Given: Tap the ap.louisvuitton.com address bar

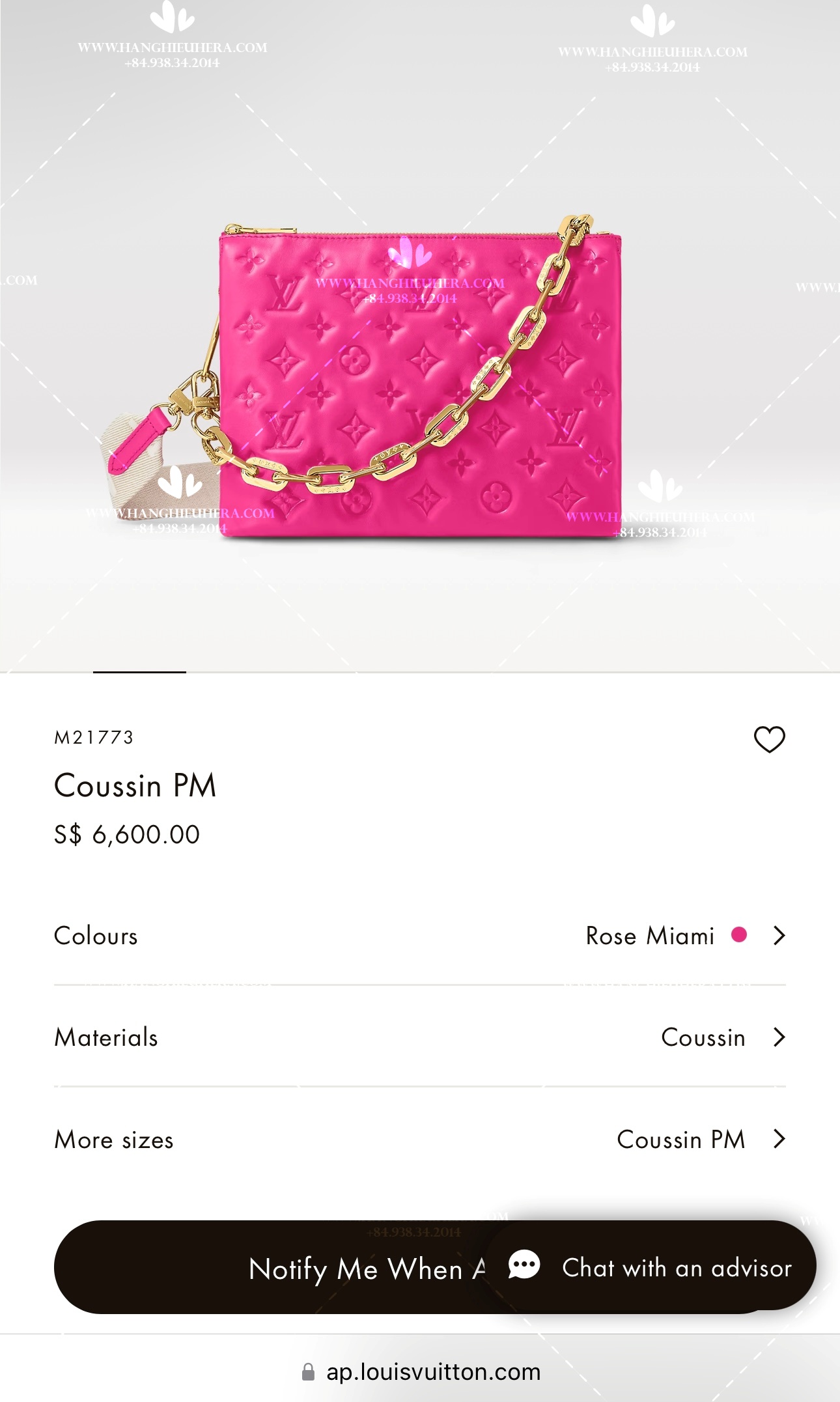Looking at the screenshot, I should 420,1371.
